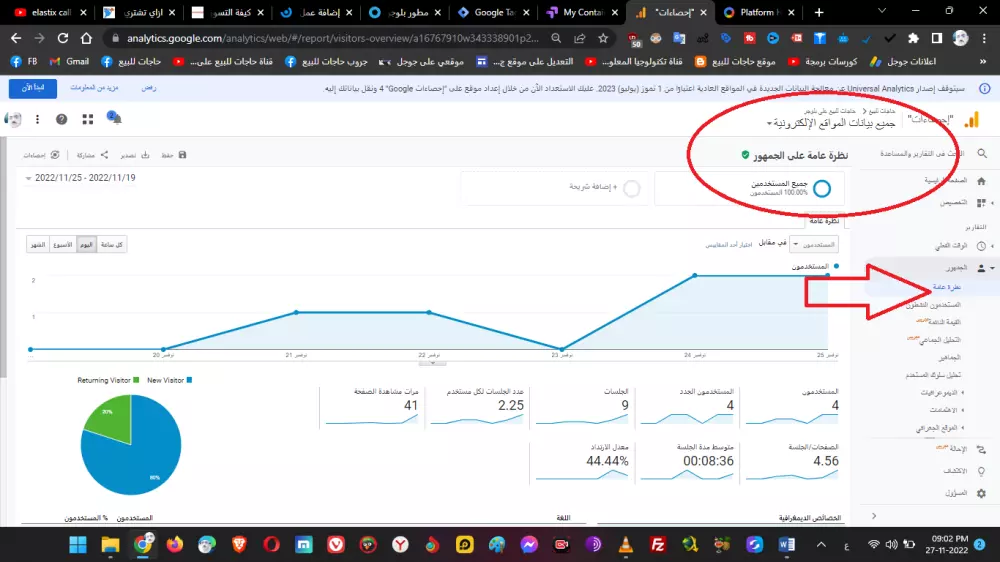Go to Home via house icon in sidebar
The height and width of the screenshot is (562, 1000).
(982, 181)
